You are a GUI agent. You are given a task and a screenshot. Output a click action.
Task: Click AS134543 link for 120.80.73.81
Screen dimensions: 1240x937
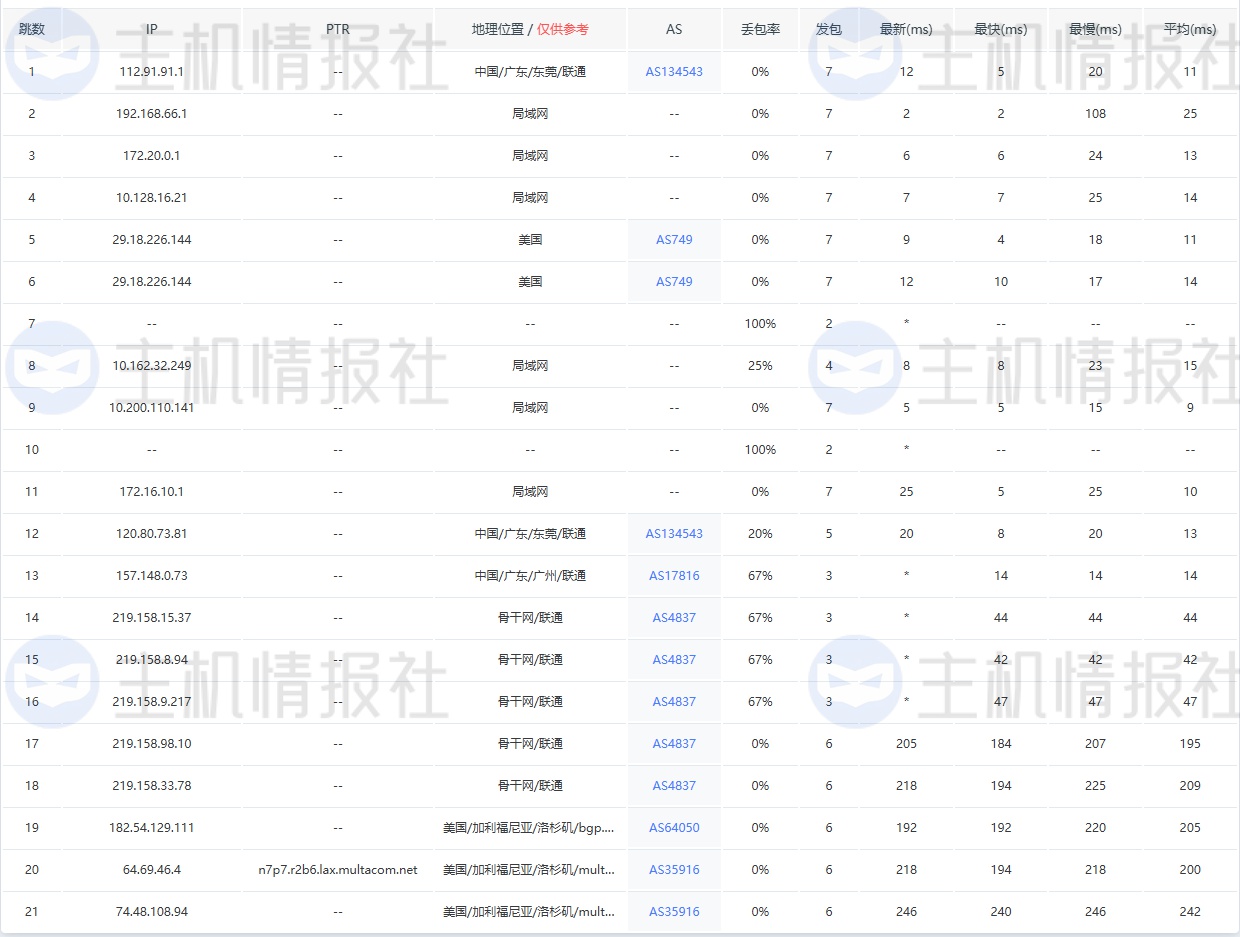click(674, 534)
